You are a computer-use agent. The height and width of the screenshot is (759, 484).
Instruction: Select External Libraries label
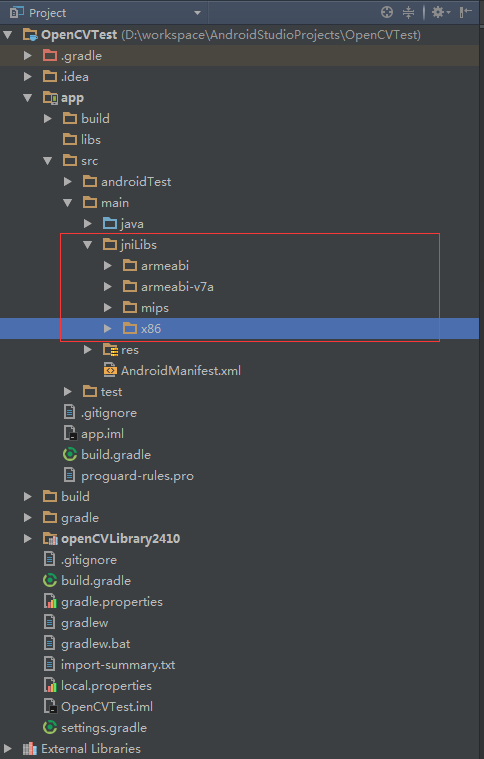coord(91,749)
